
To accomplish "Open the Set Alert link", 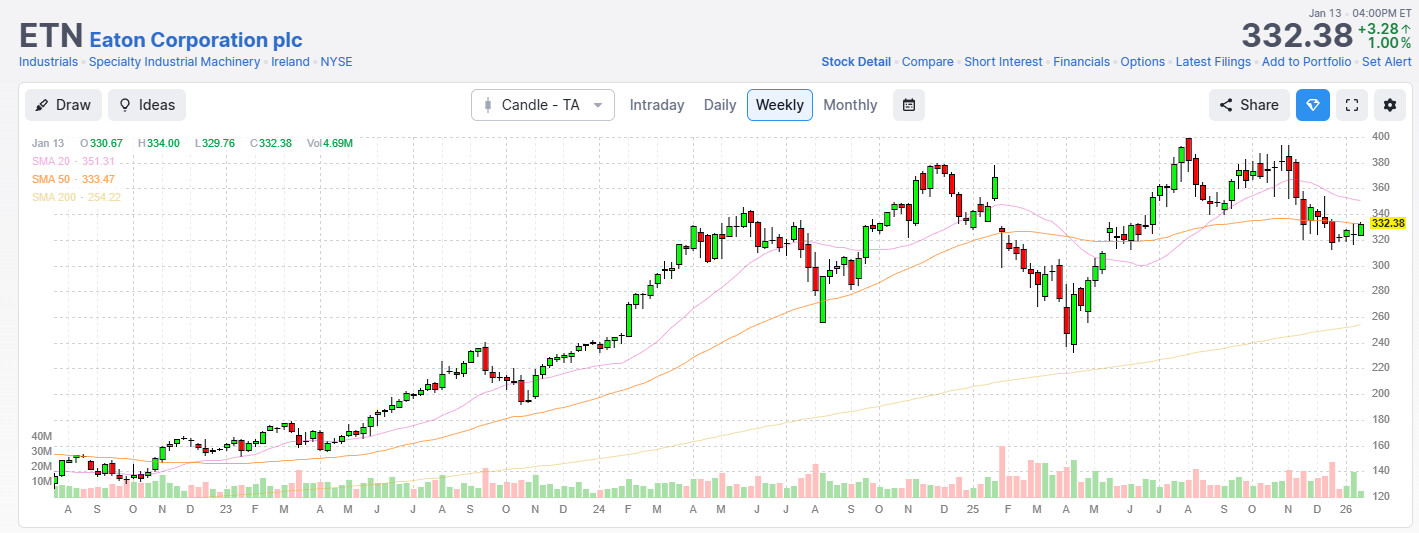I will click(x=1386, y=62).
